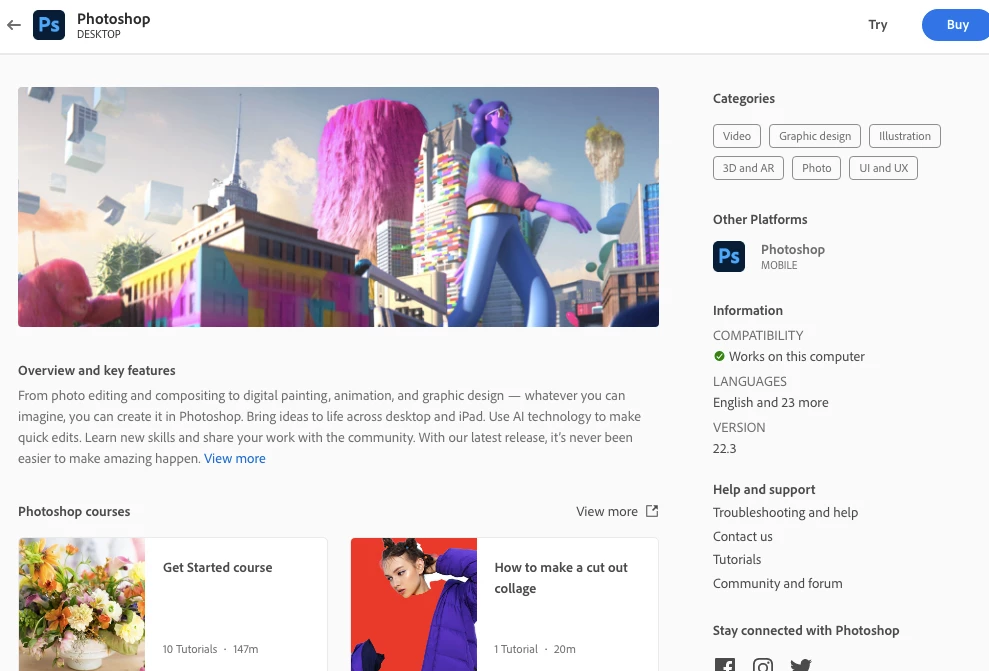Open Photoshop Mobile Ps icon under Other Platforms
The height and width of the screenshot is (671, 989).
click(729, 256)
